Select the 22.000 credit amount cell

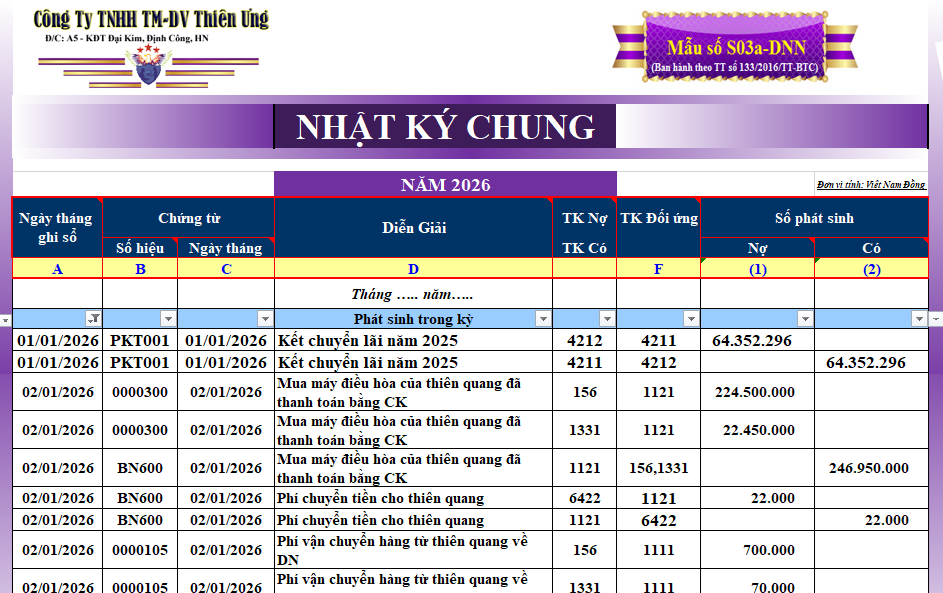click(871, 520)
